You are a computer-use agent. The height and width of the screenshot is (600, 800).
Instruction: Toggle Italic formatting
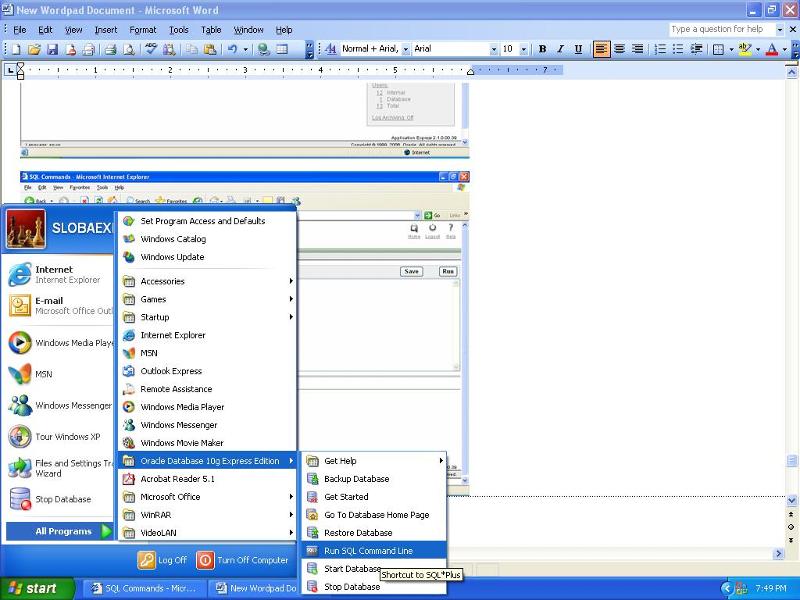click(x=560, y=49)
